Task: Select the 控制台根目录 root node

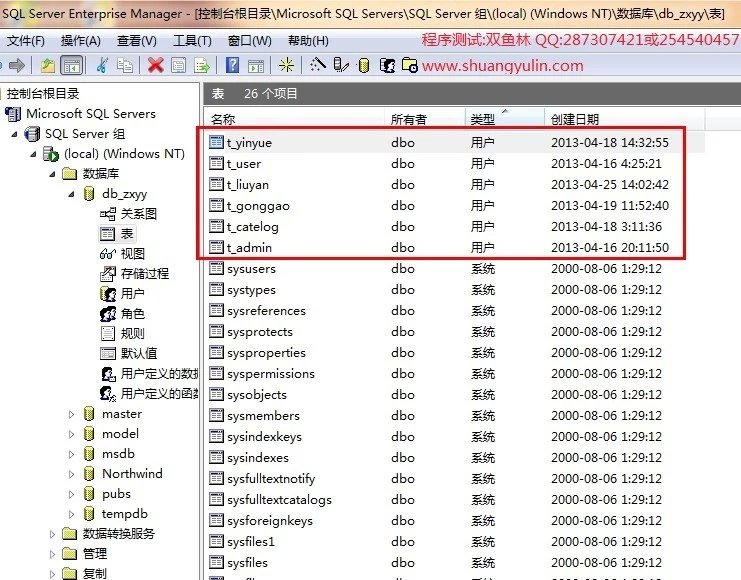Action: tap(43, 94)
